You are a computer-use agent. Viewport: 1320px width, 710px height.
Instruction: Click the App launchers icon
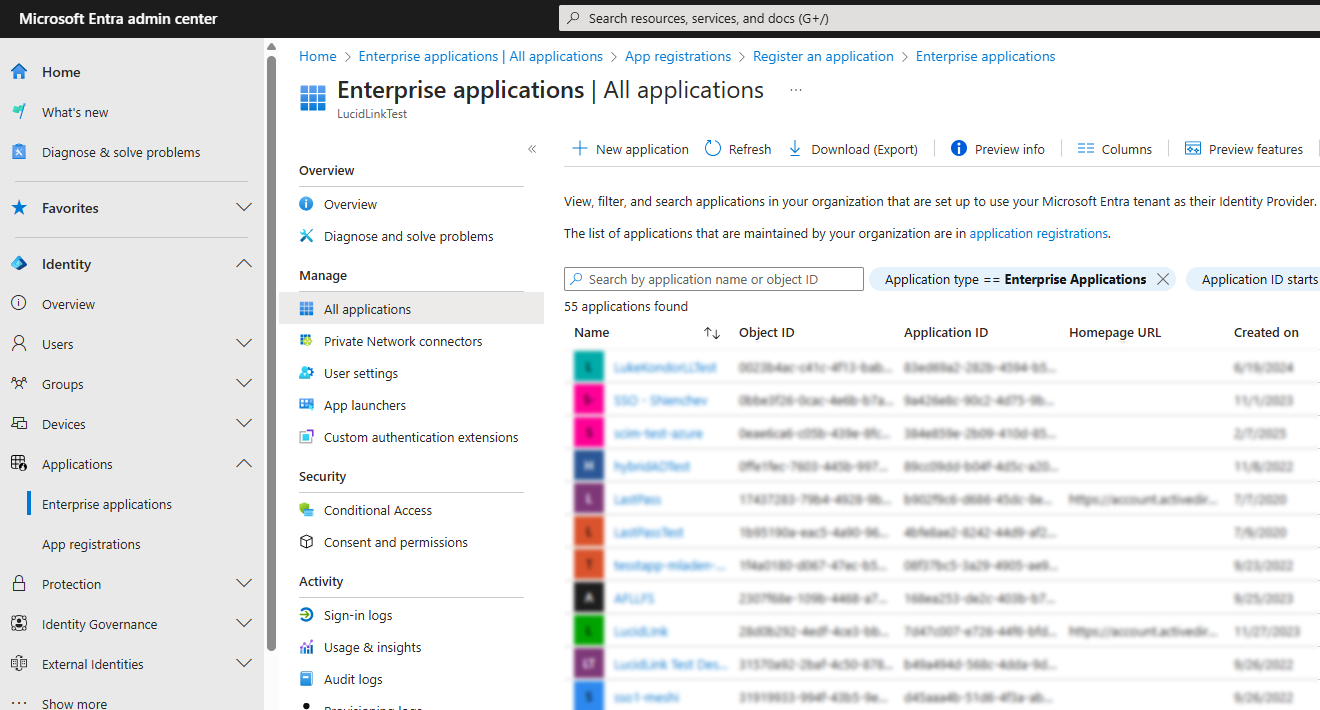306,405
